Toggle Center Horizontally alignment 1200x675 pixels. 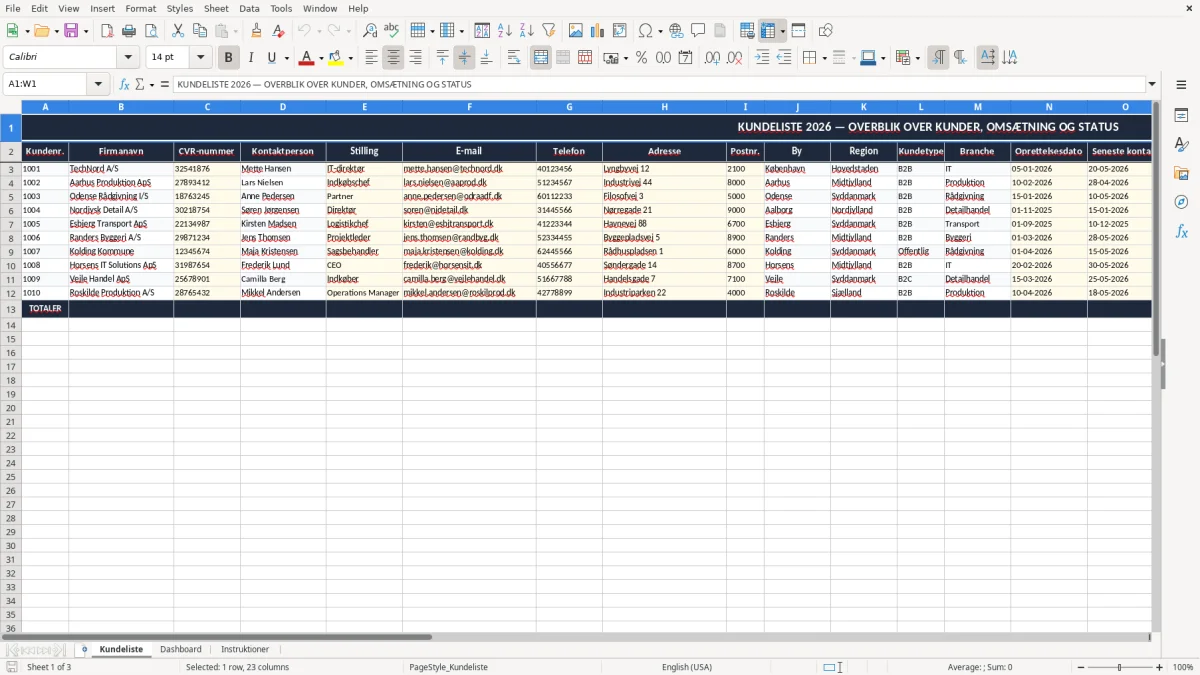coord(393,58)
